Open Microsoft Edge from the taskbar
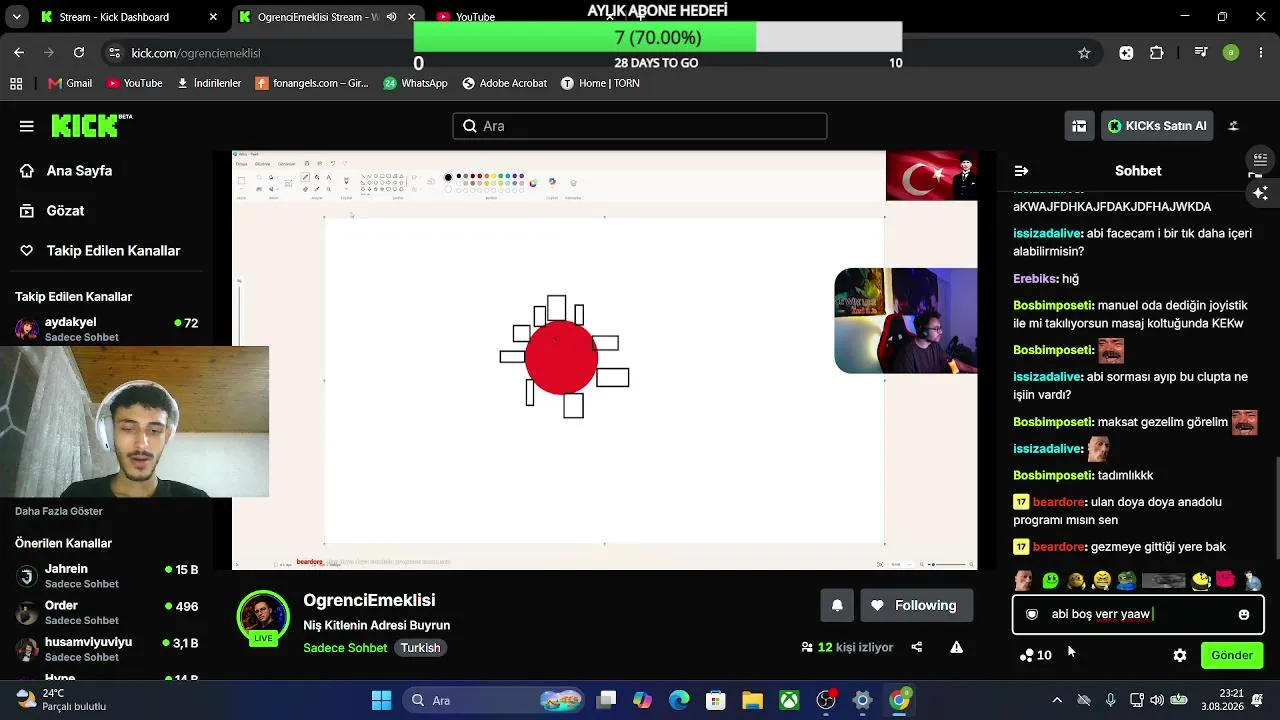This screenshot has height=720, width=1280. [679, 700]
